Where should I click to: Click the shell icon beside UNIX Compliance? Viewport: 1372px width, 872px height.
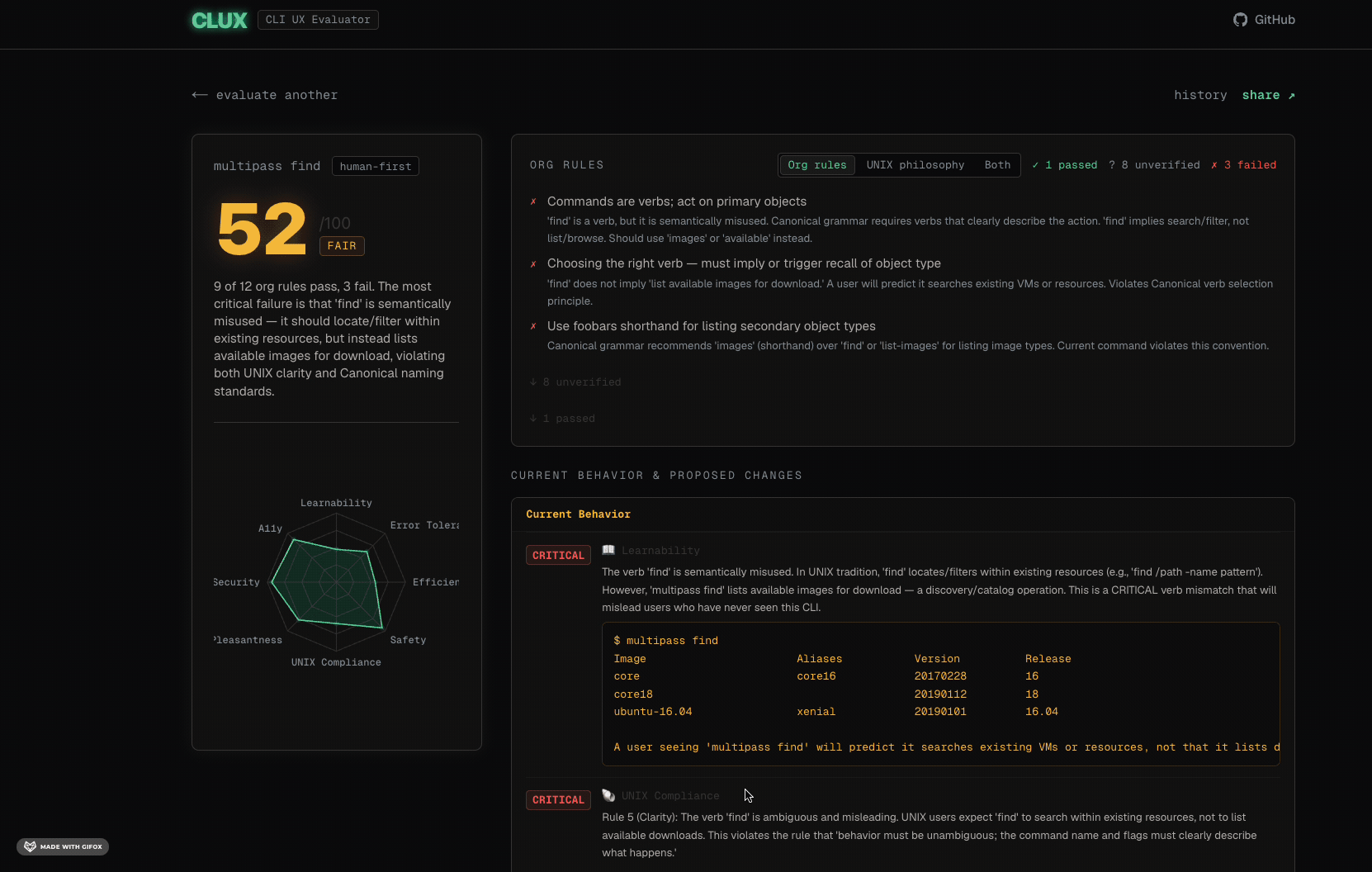608,795
